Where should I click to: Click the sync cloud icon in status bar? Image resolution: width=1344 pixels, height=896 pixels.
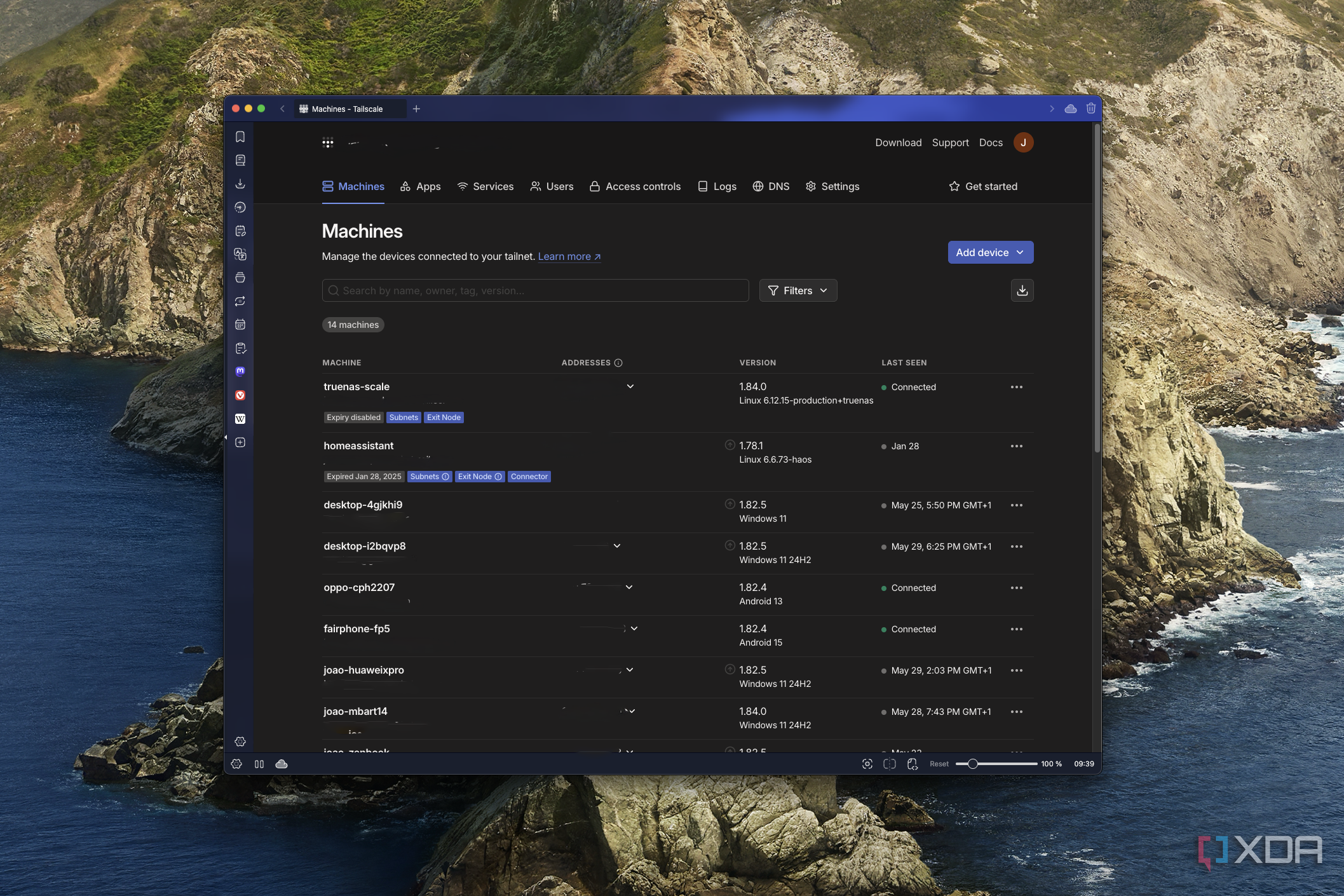282,764
